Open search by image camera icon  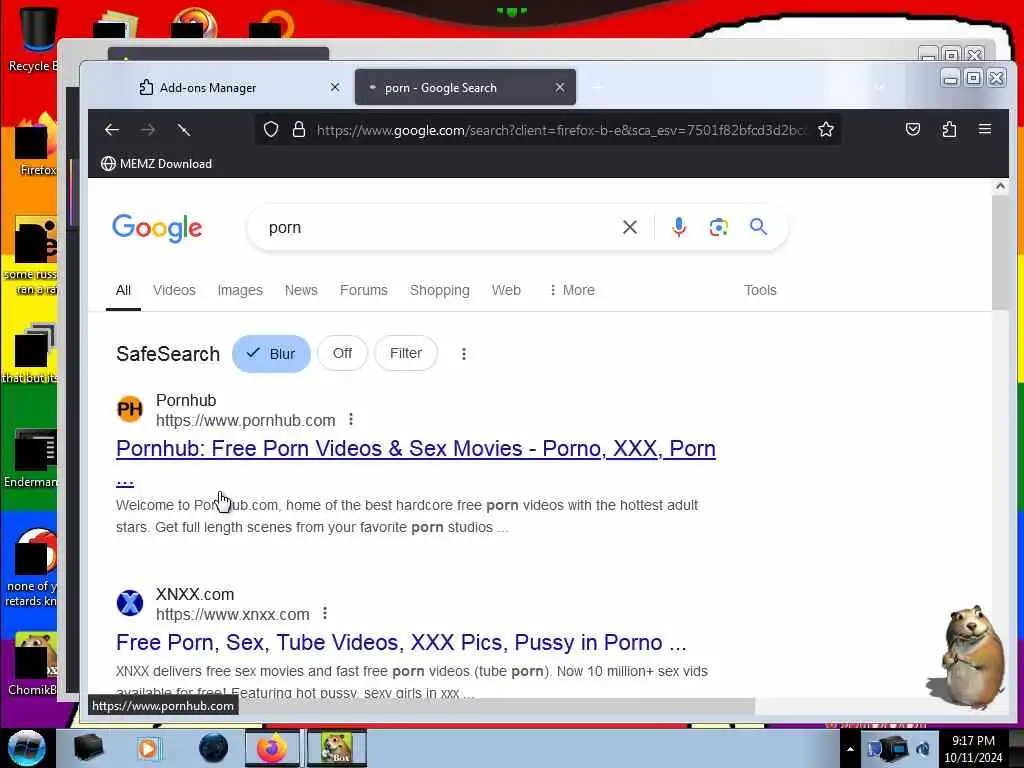pyautogui.click(x=718, y=227)
